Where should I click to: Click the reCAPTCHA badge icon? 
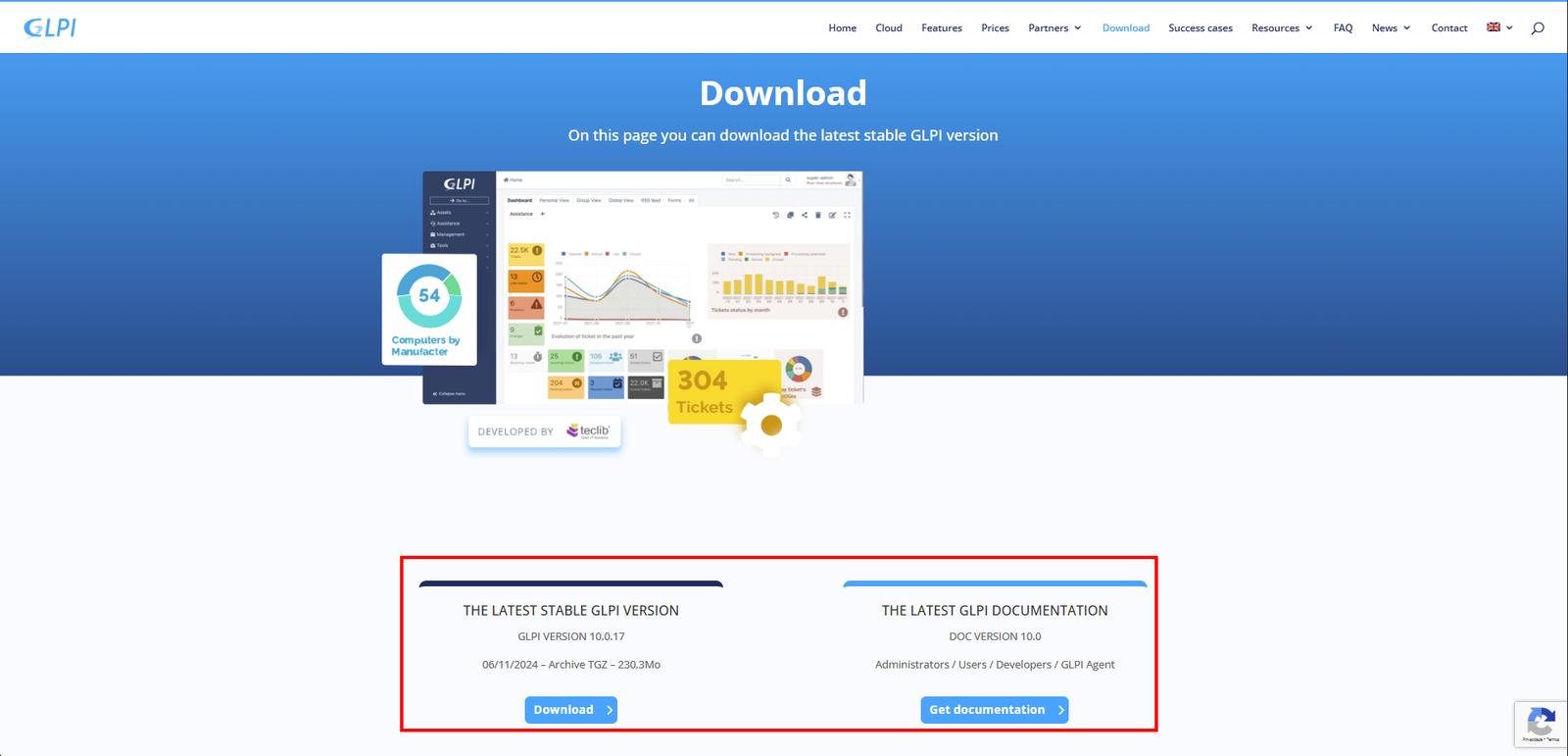[x=1540, y=725]
